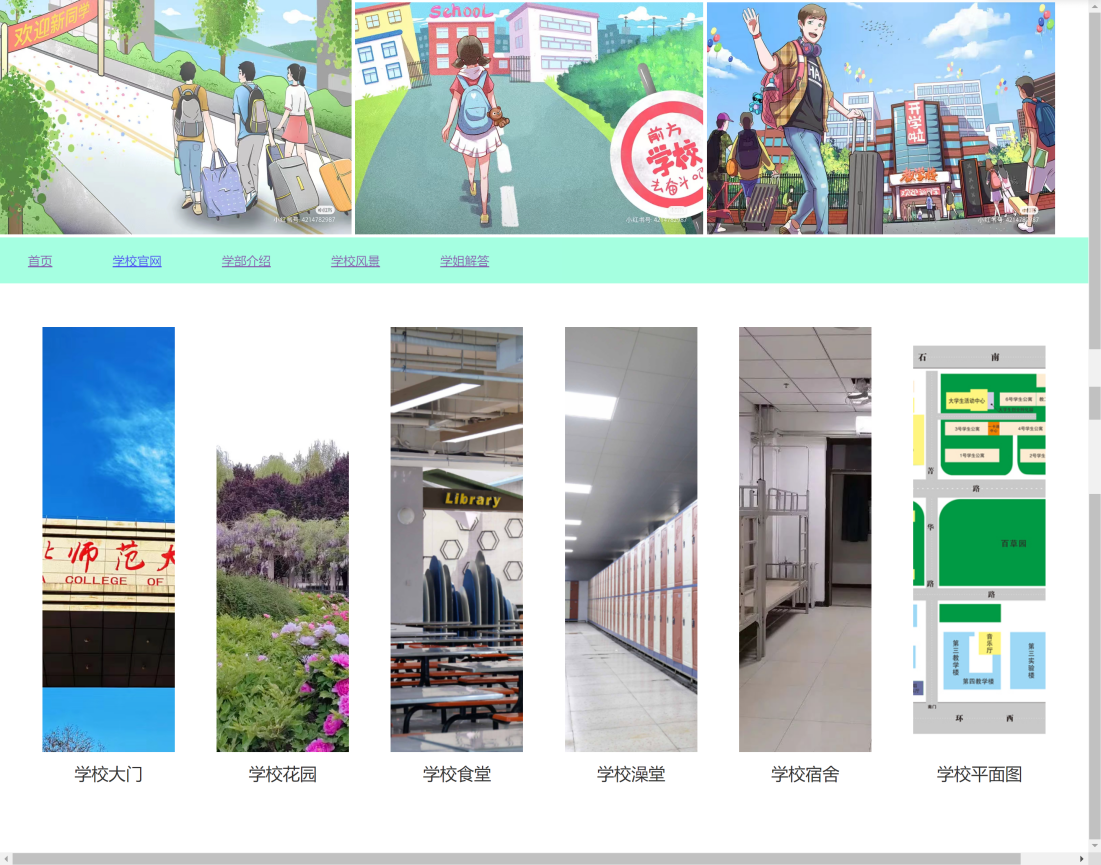Click the banner of students pulling suitcases
This screenshot has width=1101, height=865.
(x=176, y=117)
